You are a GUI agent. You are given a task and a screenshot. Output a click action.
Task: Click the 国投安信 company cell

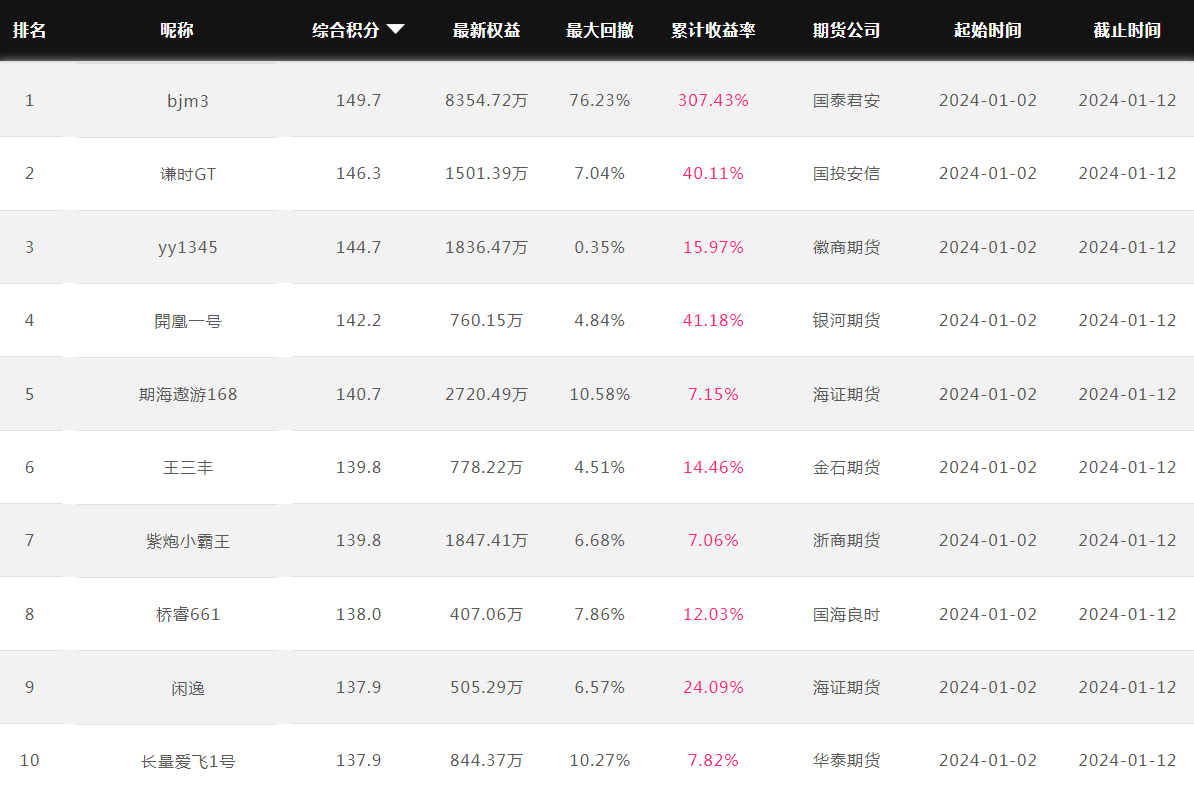click(x=846, y=174)
